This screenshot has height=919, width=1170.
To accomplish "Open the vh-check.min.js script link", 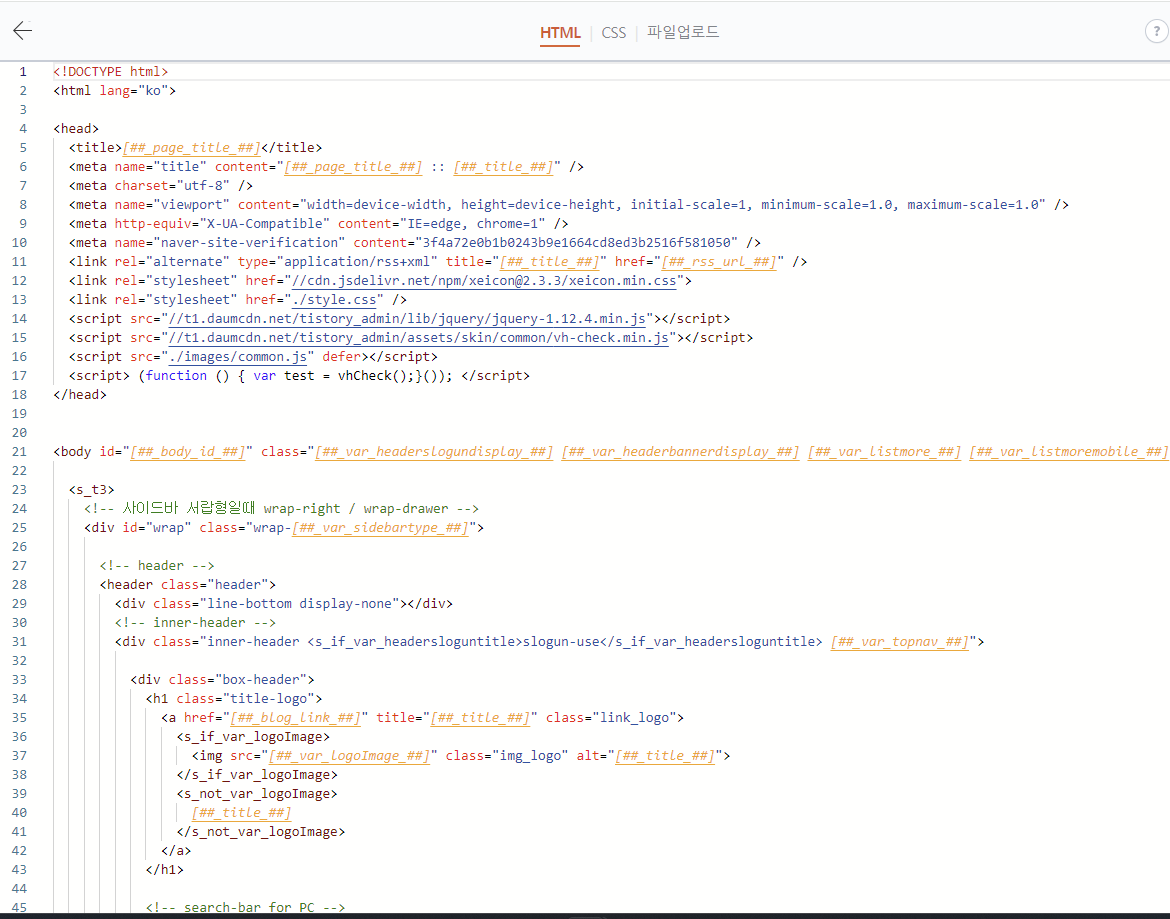I will (x=419, y=338).
